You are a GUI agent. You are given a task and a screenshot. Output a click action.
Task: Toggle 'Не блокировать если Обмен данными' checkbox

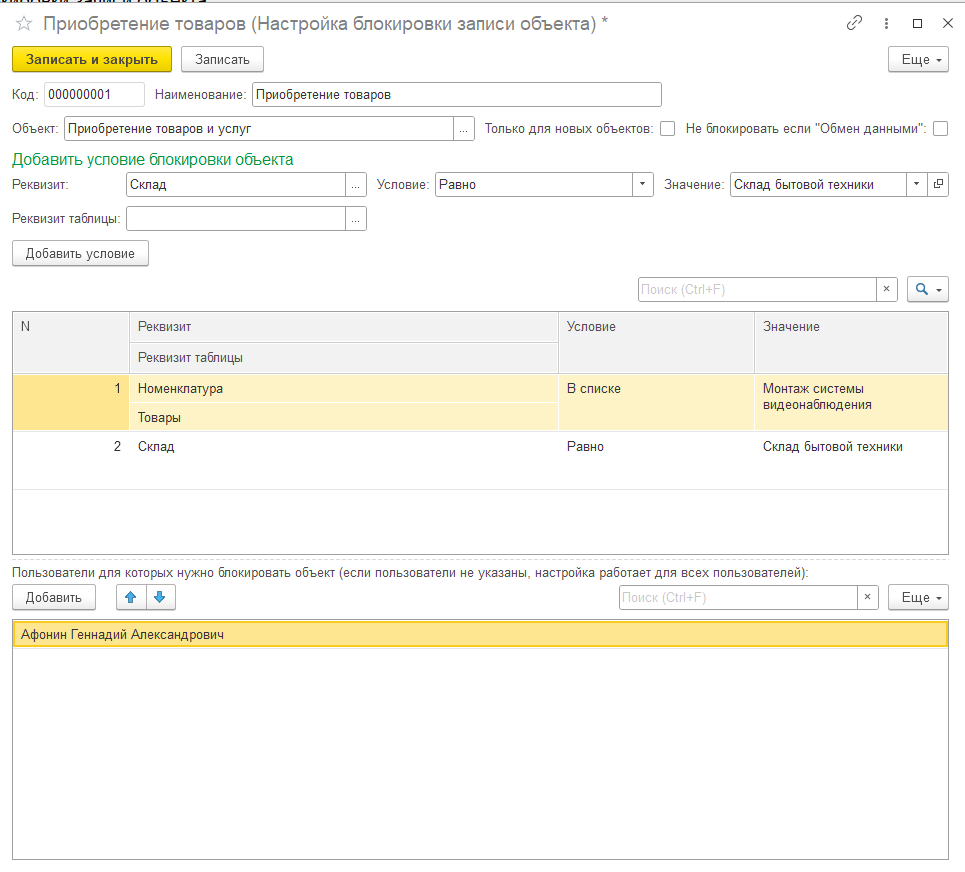click(940, 129)
